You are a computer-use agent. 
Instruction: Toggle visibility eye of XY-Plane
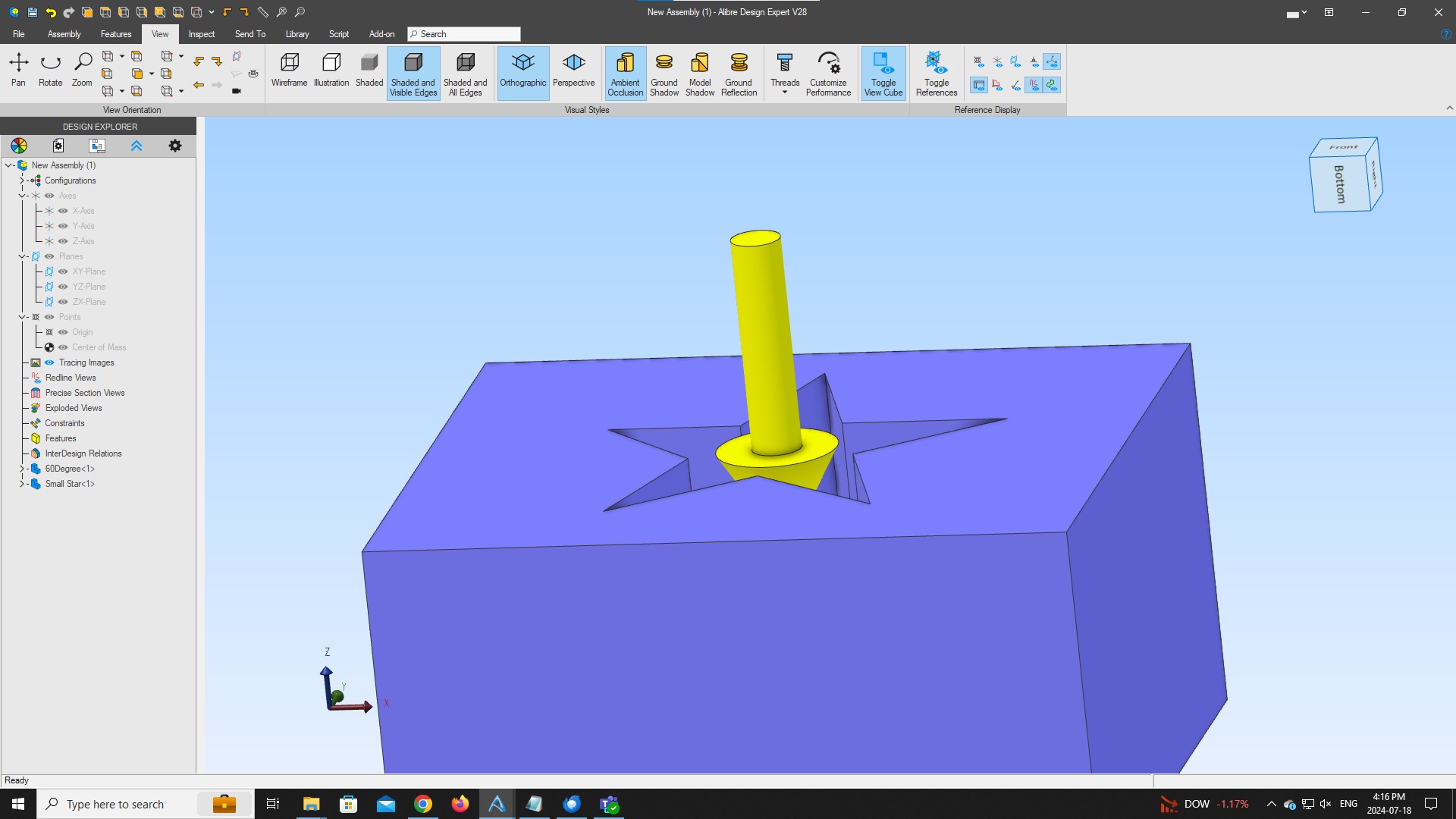[63, 271]
